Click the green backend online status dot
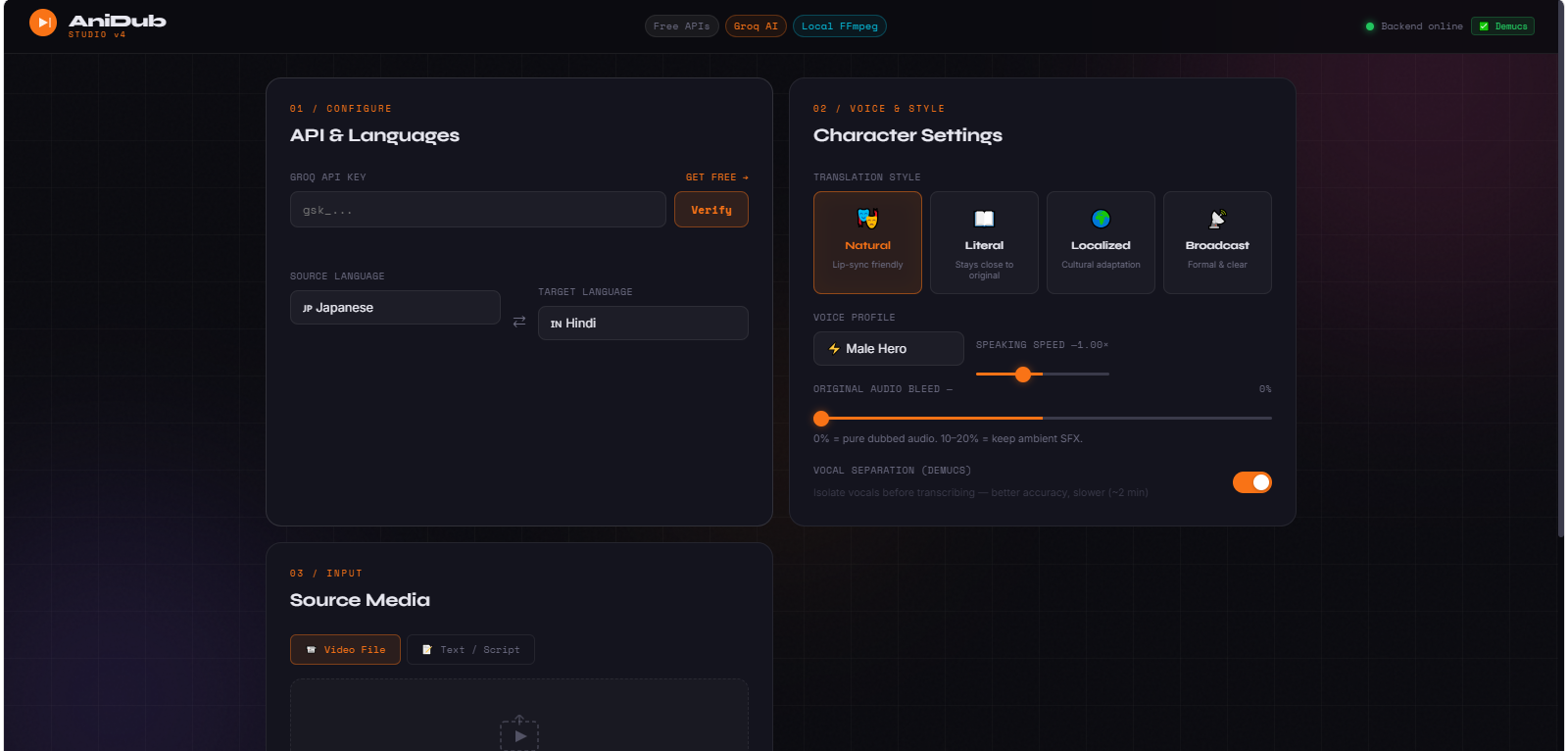Screen dimensions: 1568x751 [1370, 26]
